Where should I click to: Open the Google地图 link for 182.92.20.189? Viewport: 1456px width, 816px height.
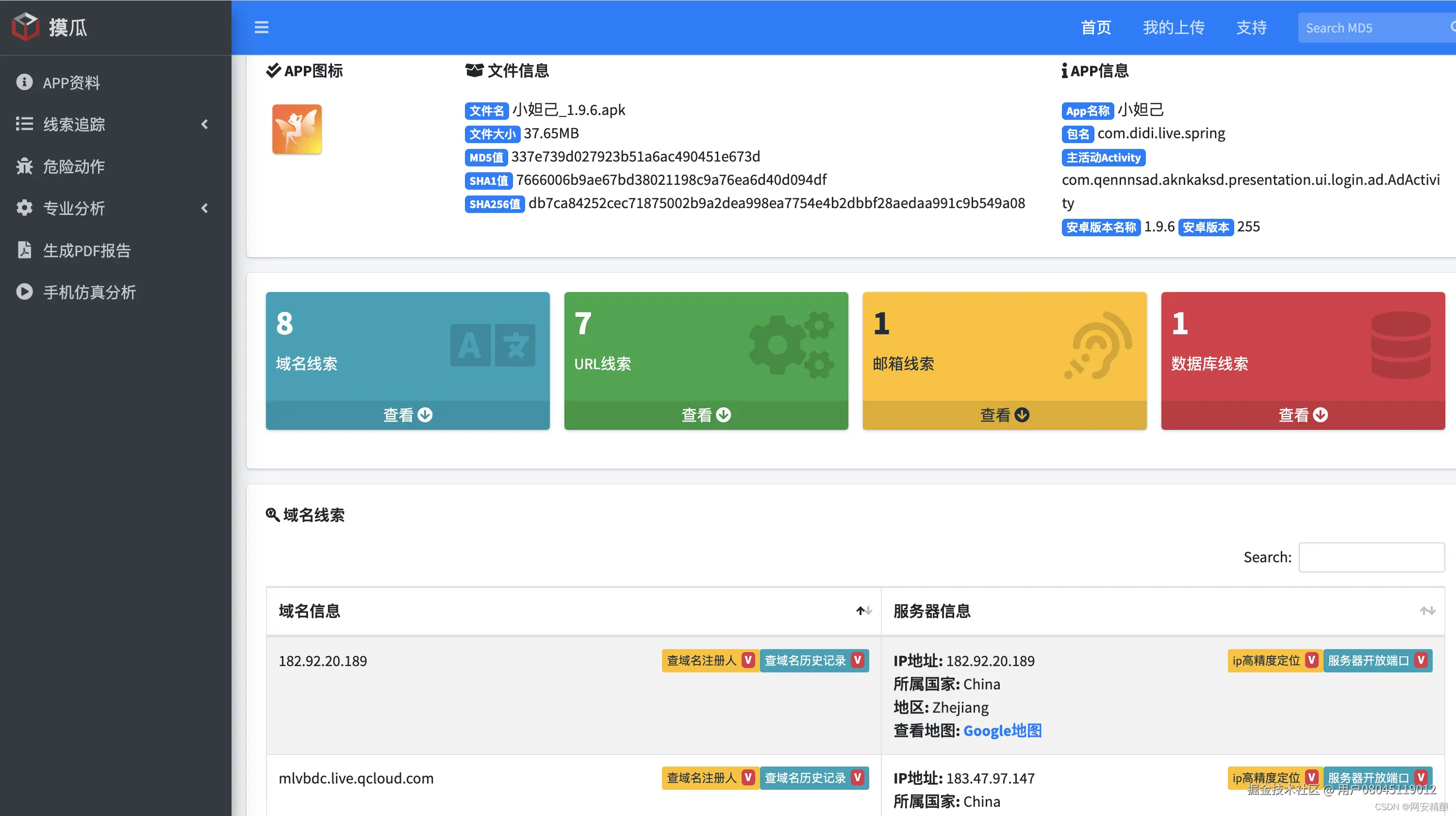coord(1002,731)
